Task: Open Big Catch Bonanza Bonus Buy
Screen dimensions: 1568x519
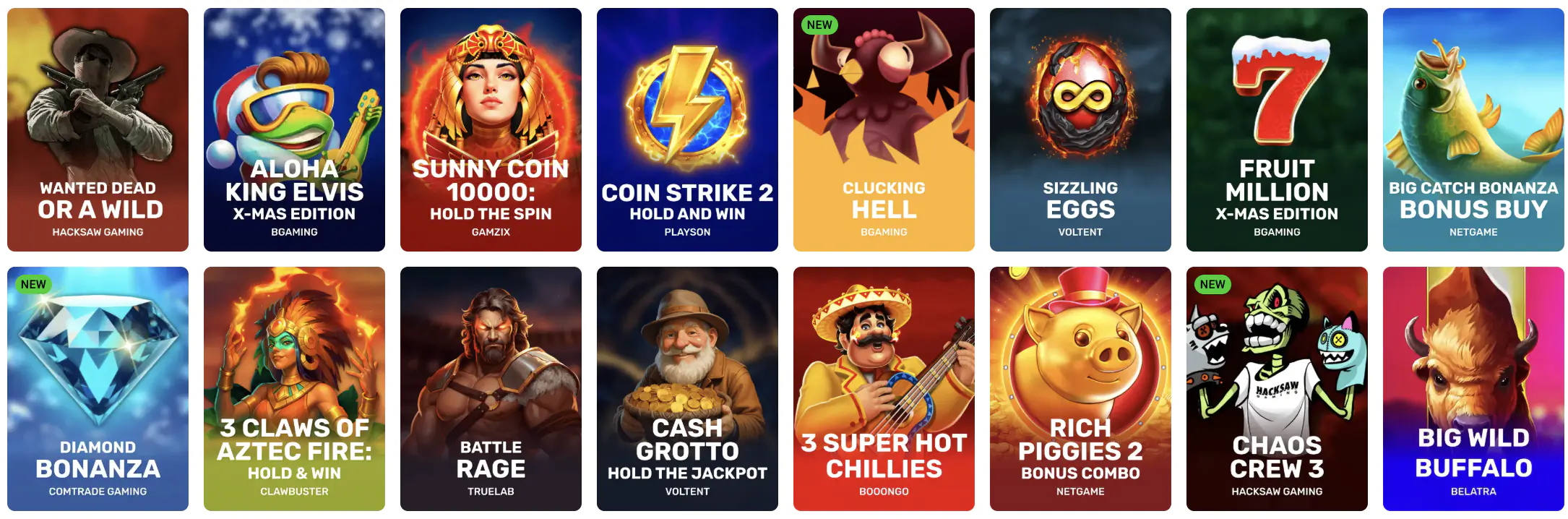Action: point(1473,130)
